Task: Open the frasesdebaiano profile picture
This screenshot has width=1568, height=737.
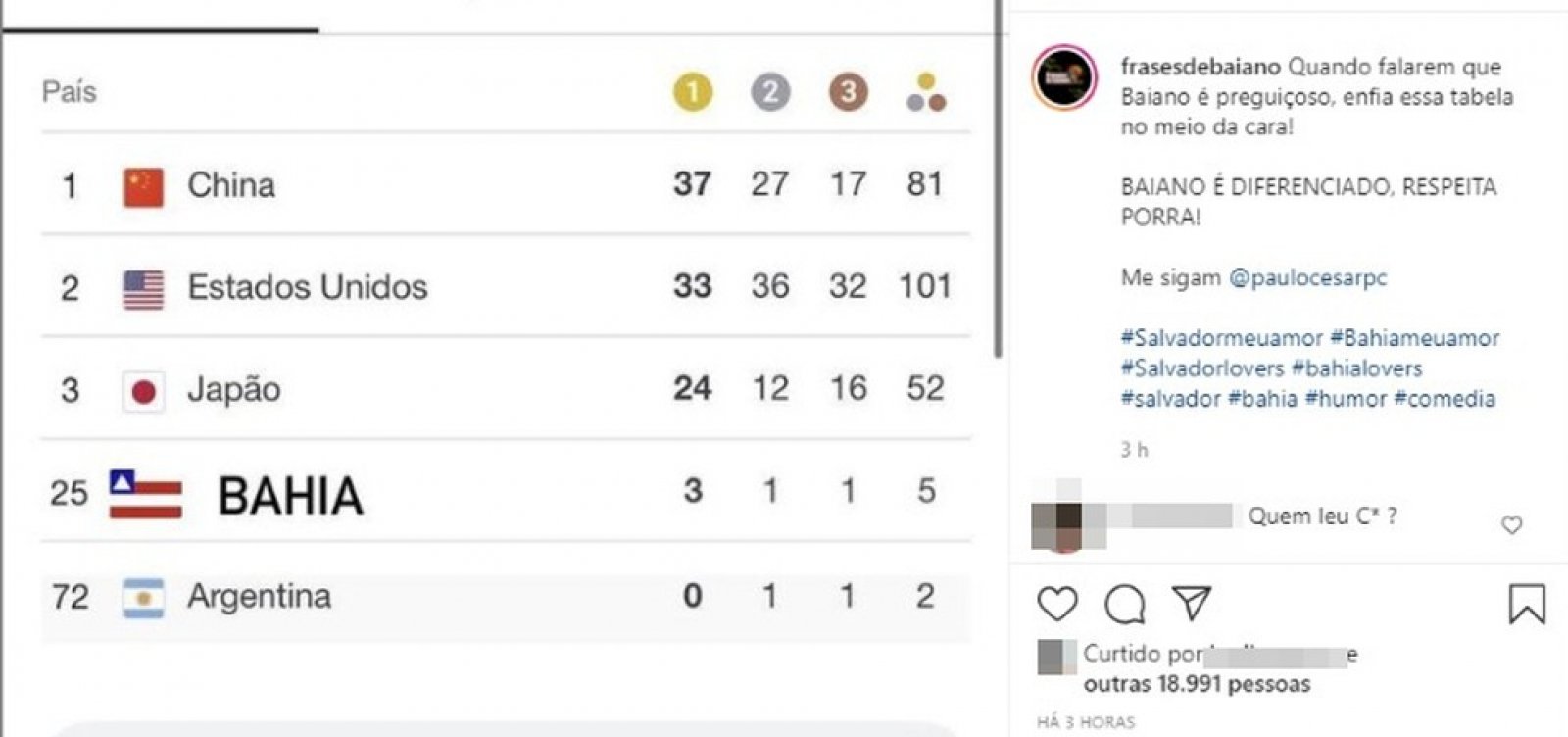Action: click(x=1064, y=76)
